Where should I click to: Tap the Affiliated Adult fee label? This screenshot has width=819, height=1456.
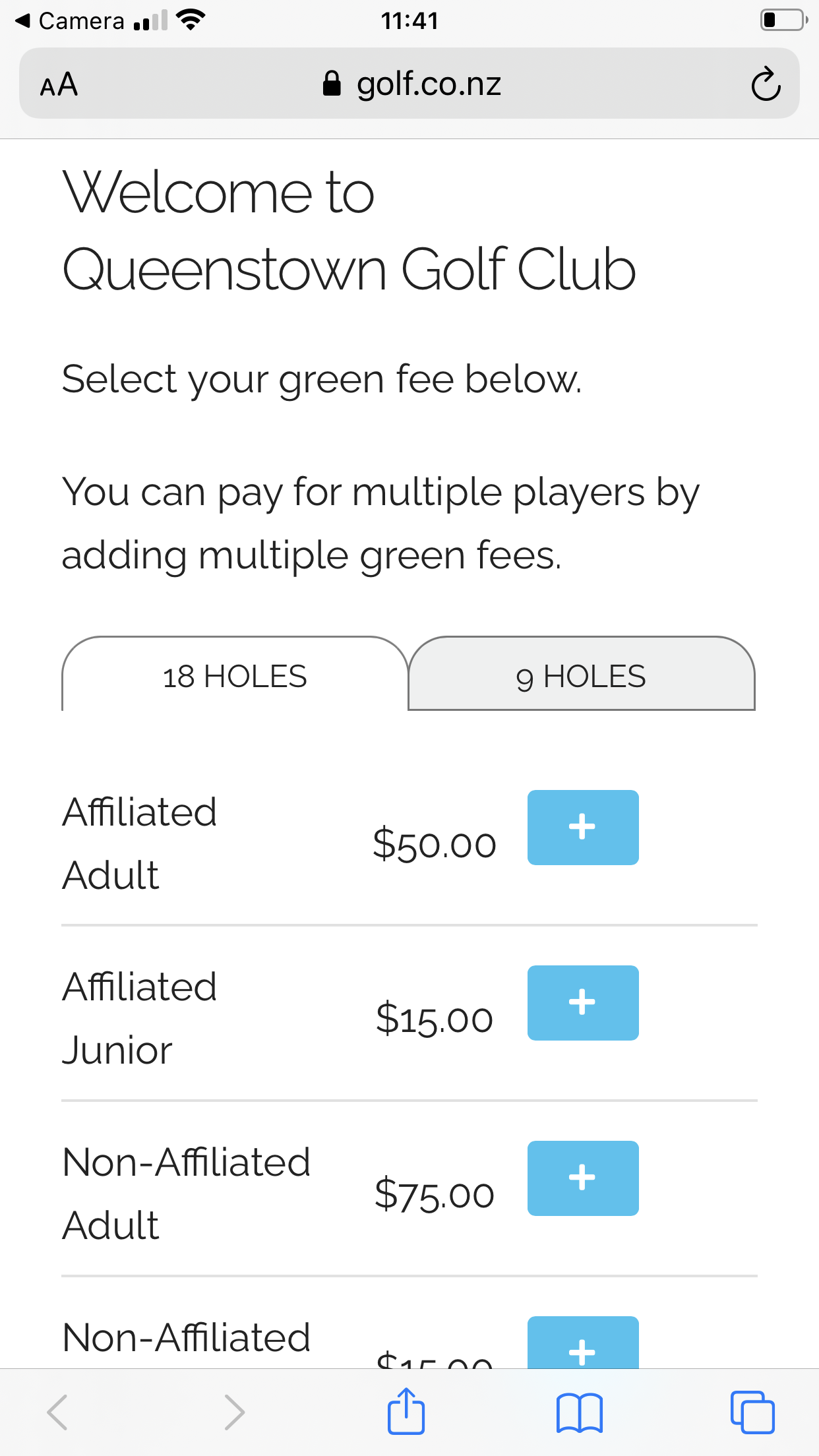point(140,843)
